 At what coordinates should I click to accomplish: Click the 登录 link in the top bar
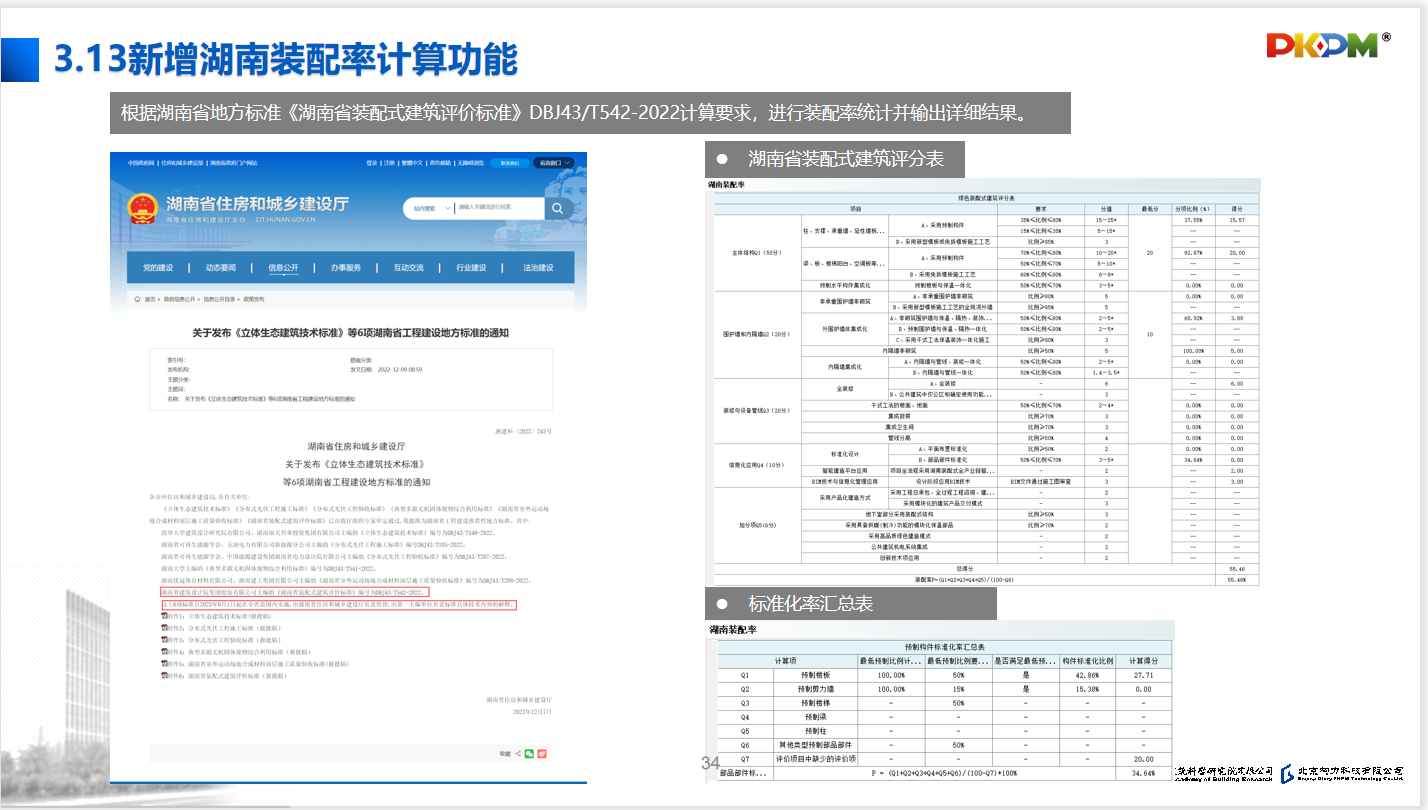pos(372,162)
